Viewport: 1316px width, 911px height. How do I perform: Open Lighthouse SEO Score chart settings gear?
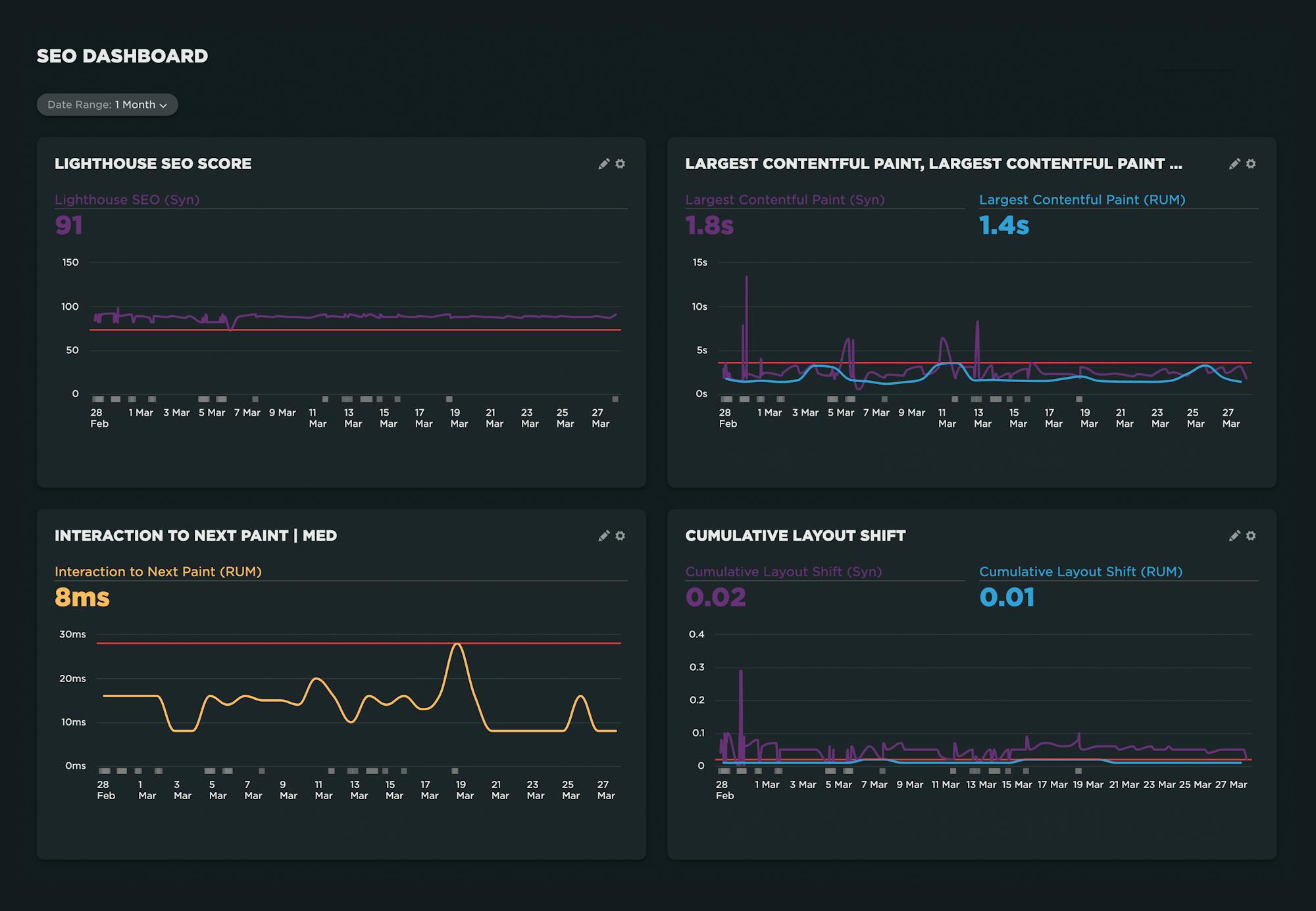point(620,164)
